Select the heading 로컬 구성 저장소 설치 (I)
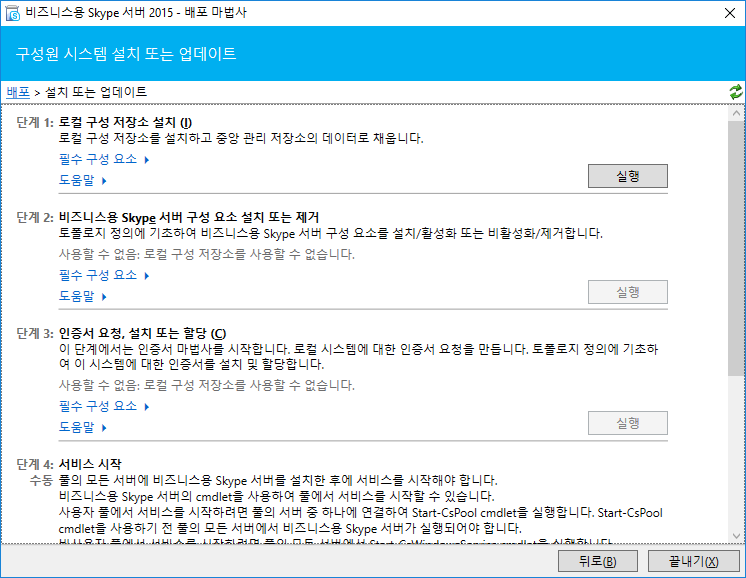Image resolution: width=746 pixels, height=578 pixels. [125, 122]
